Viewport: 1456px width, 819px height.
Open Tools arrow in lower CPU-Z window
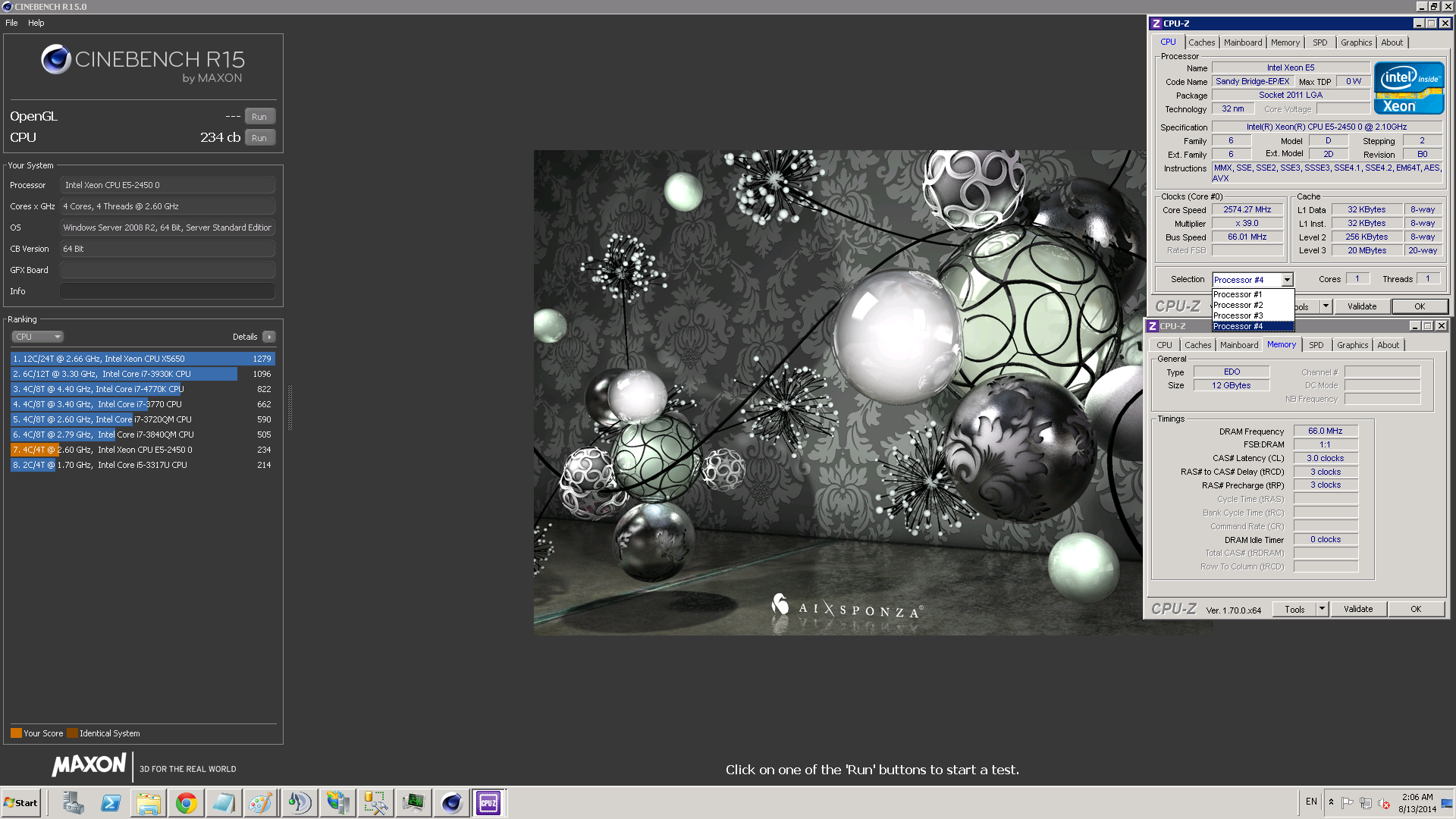1322,609
